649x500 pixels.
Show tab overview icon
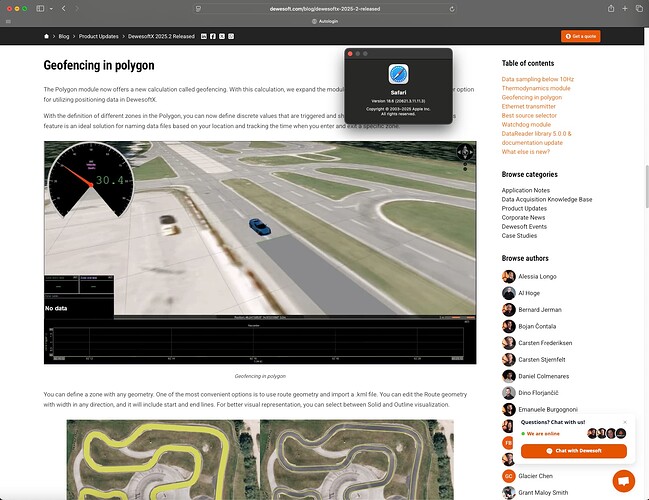pos(639,8)
